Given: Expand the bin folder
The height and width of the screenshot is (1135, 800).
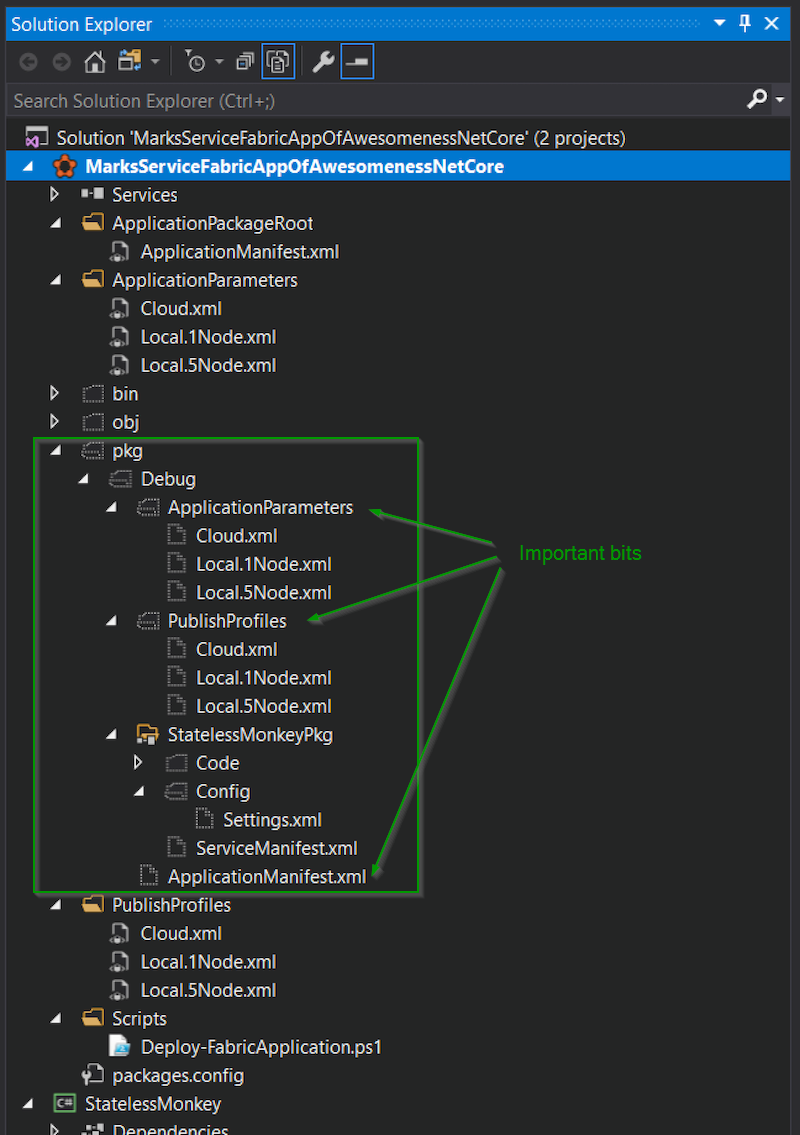Looking at the screenshot, I should click(x=55, y=394).
